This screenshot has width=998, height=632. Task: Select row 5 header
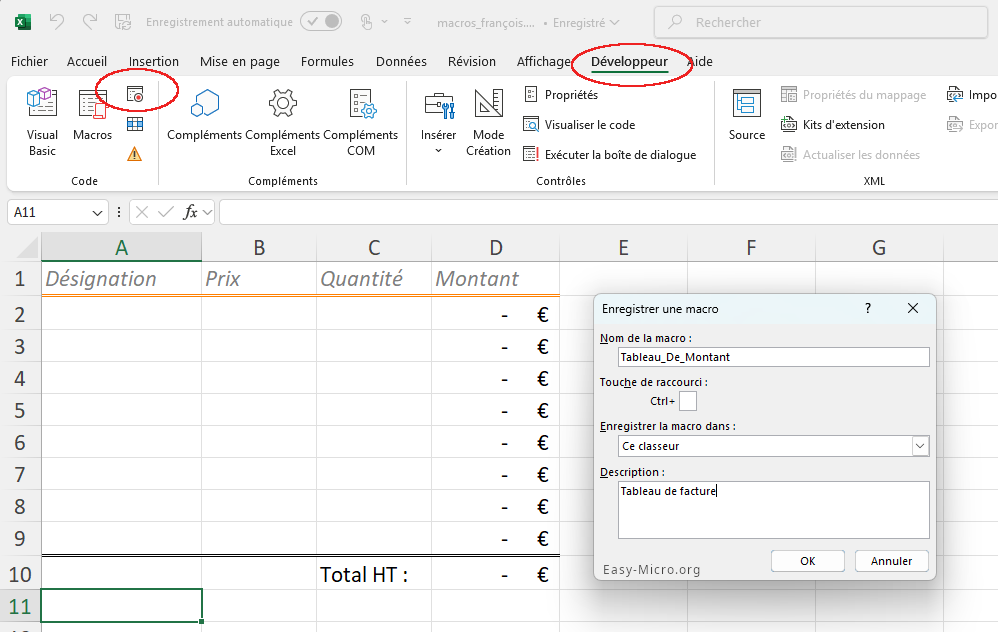pos(20,411)
